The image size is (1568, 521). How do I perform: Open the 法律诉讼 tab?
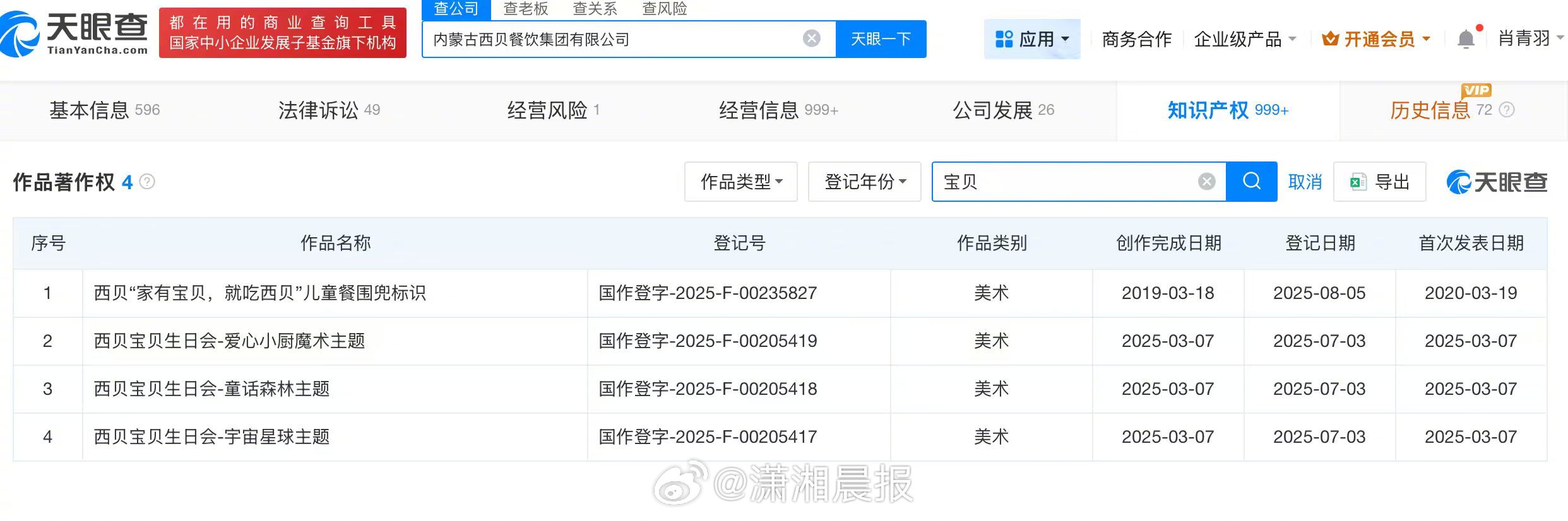(x=330, y=110)
